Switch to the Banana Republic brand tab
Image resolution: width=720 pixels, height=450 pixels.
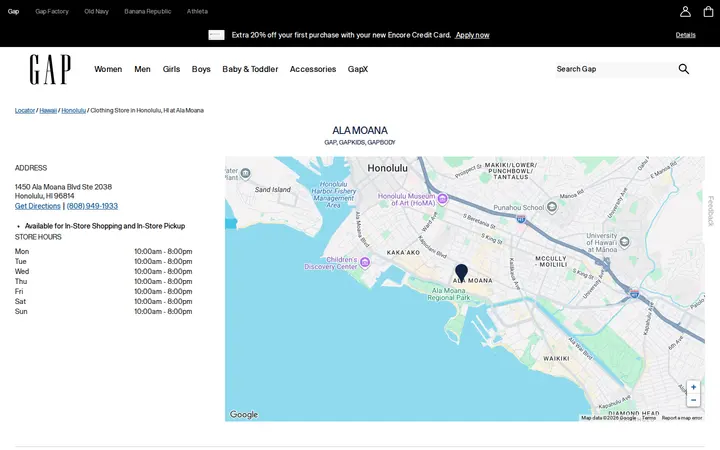click(x=147, y=11)
